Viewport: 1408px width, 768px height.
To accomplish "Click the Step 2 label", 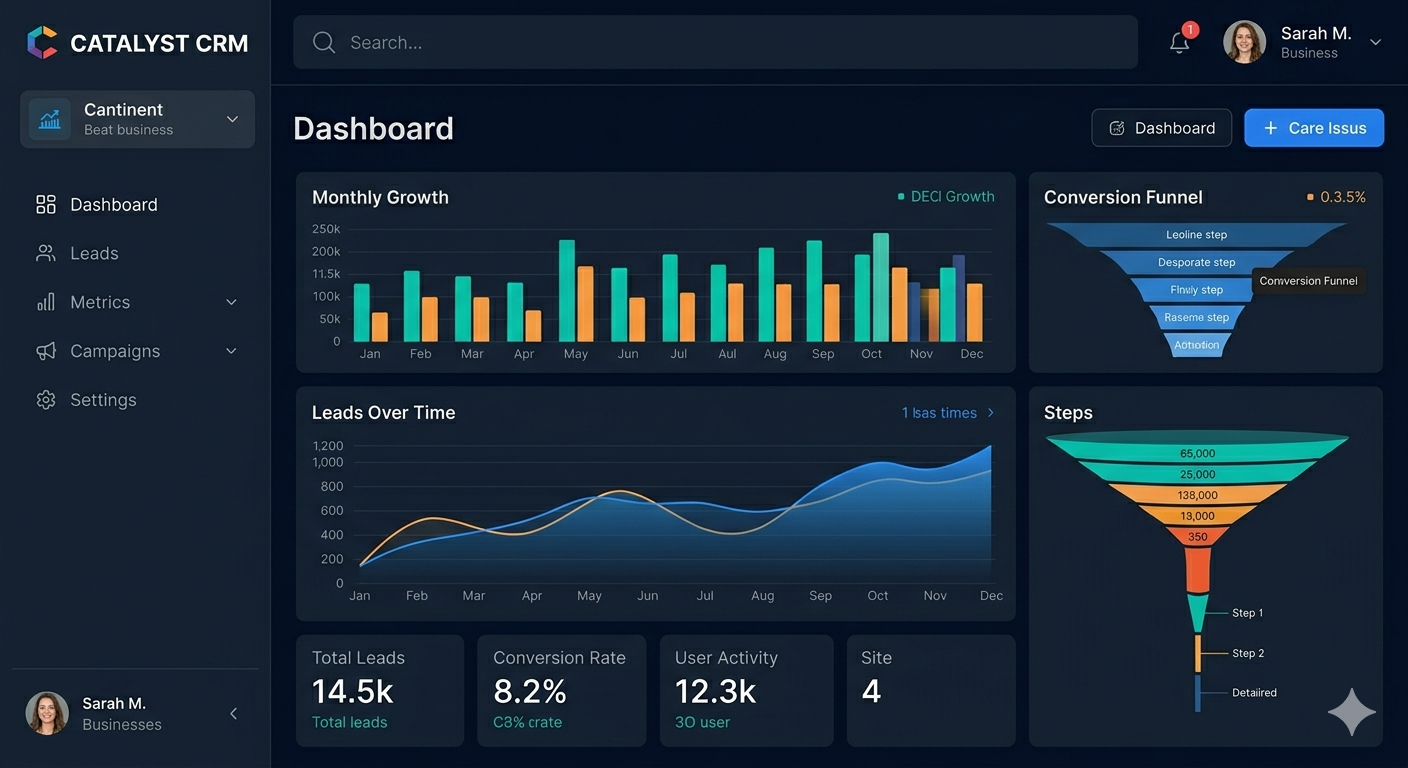I will coord(1247,653).
